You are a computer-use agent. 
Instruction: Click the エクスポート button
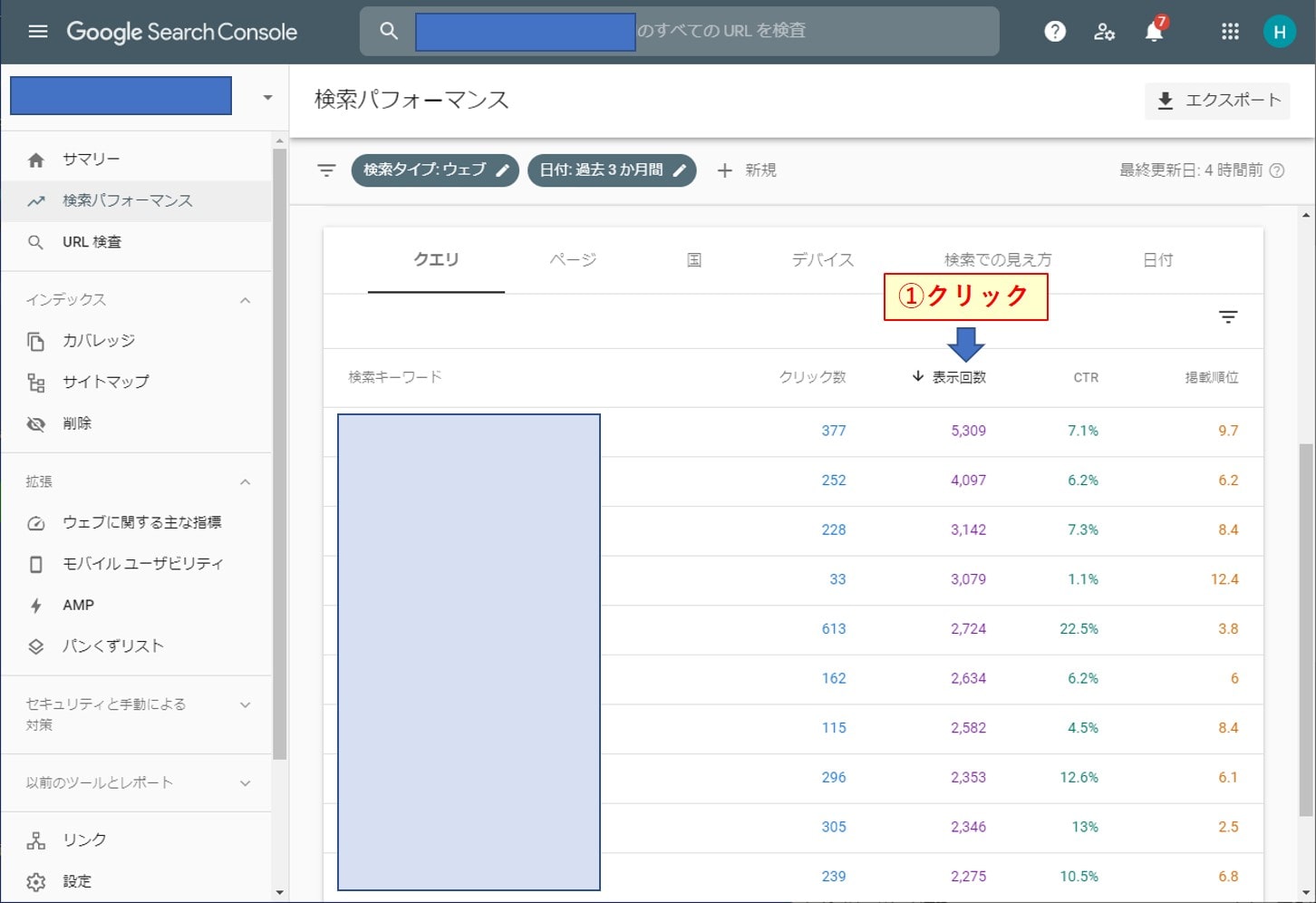coord(1217,101)
